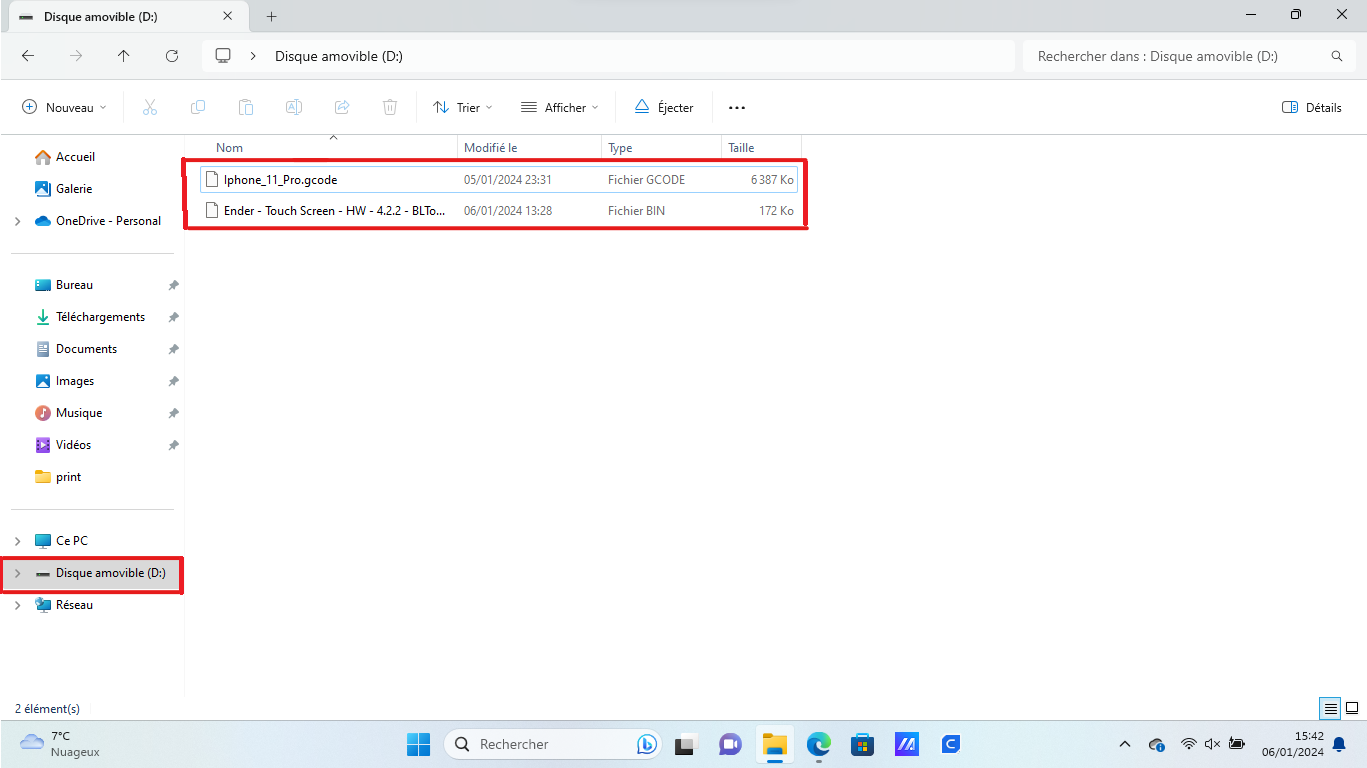1367x768 pixels.
Task: Show hidden system tray icons
Action: point(1125,744)
